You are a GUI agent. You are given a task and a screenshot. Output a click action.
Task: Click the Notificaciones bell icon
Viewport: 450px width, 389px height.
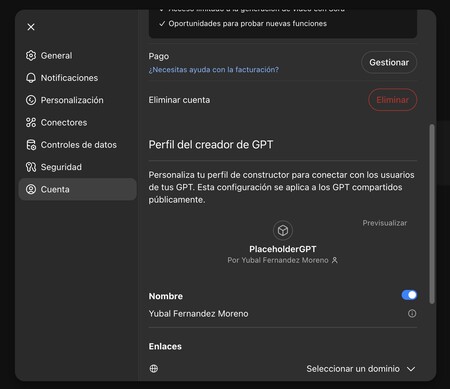[x=31, y=78]
